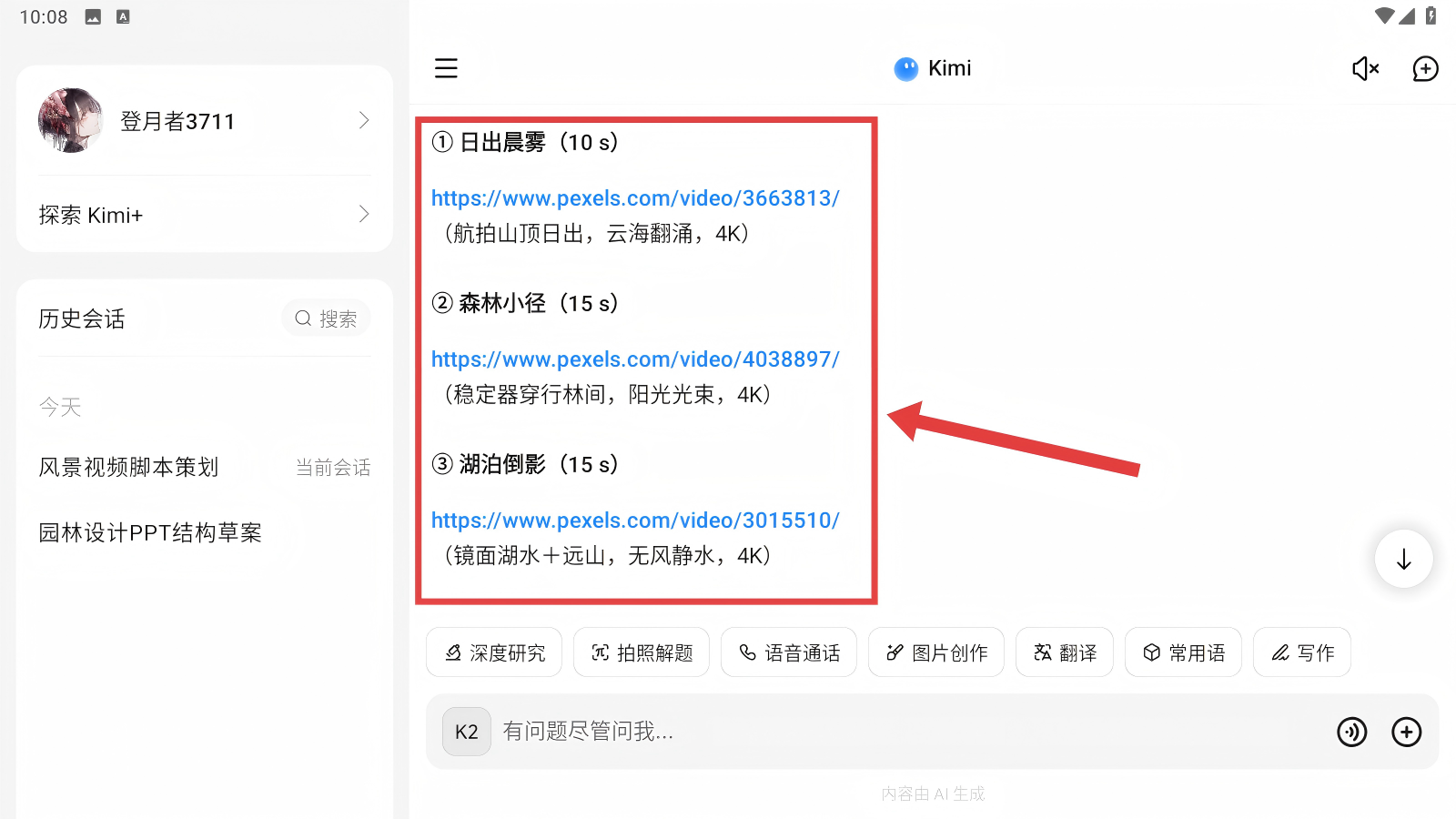This screenshot has width=1456, height=819.
Task: Tap the scroll-to-bottom arrow button
Action: pyautogui.click(x=1403, y=559)
